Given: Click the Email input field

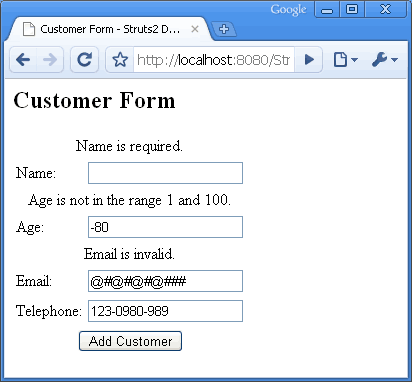Looking at the screenshot, I should click(165, 281).
